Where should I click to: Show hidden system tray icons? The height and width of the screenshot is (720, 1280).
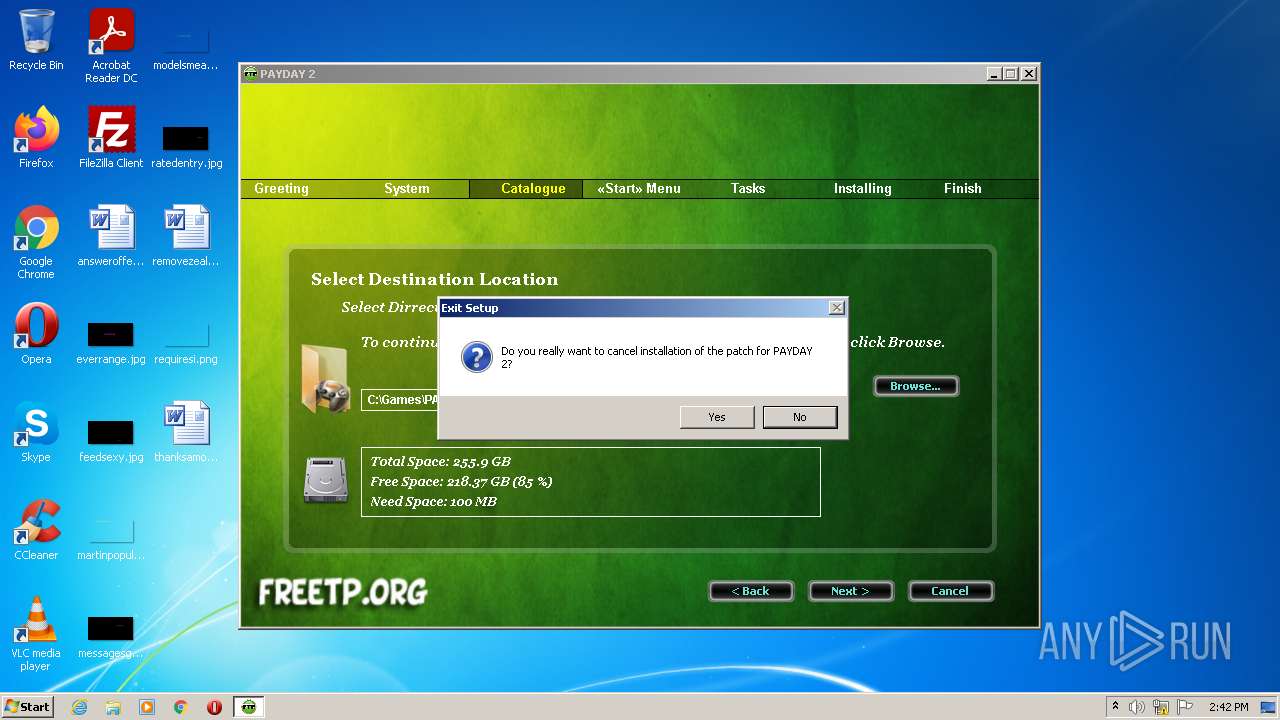1115,707
